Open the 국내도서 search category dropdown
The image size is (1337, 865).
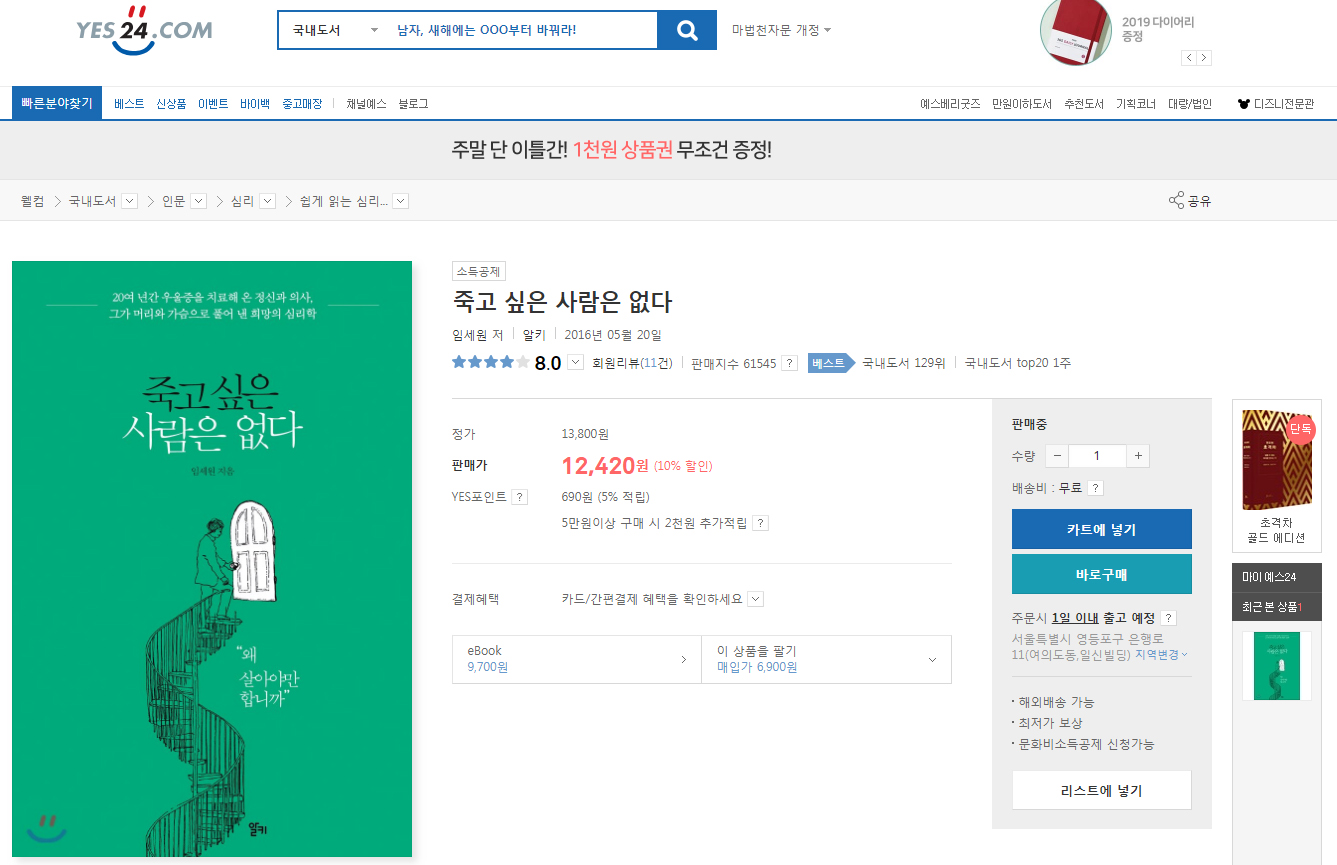(x=334, y=30)
